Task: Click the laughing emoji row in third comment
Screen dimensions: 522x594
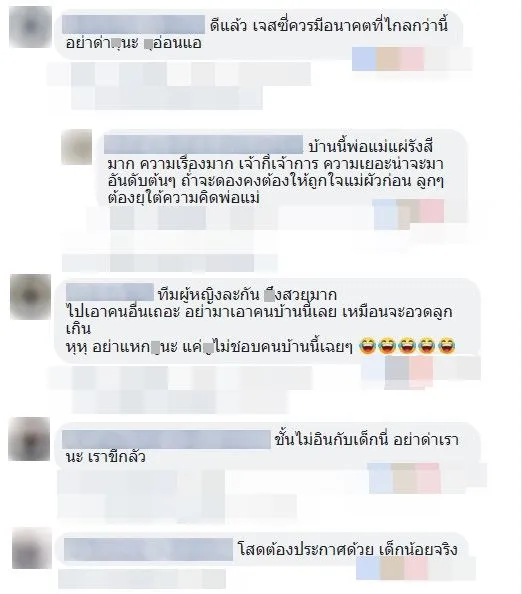Action: (x=407, y=346)
